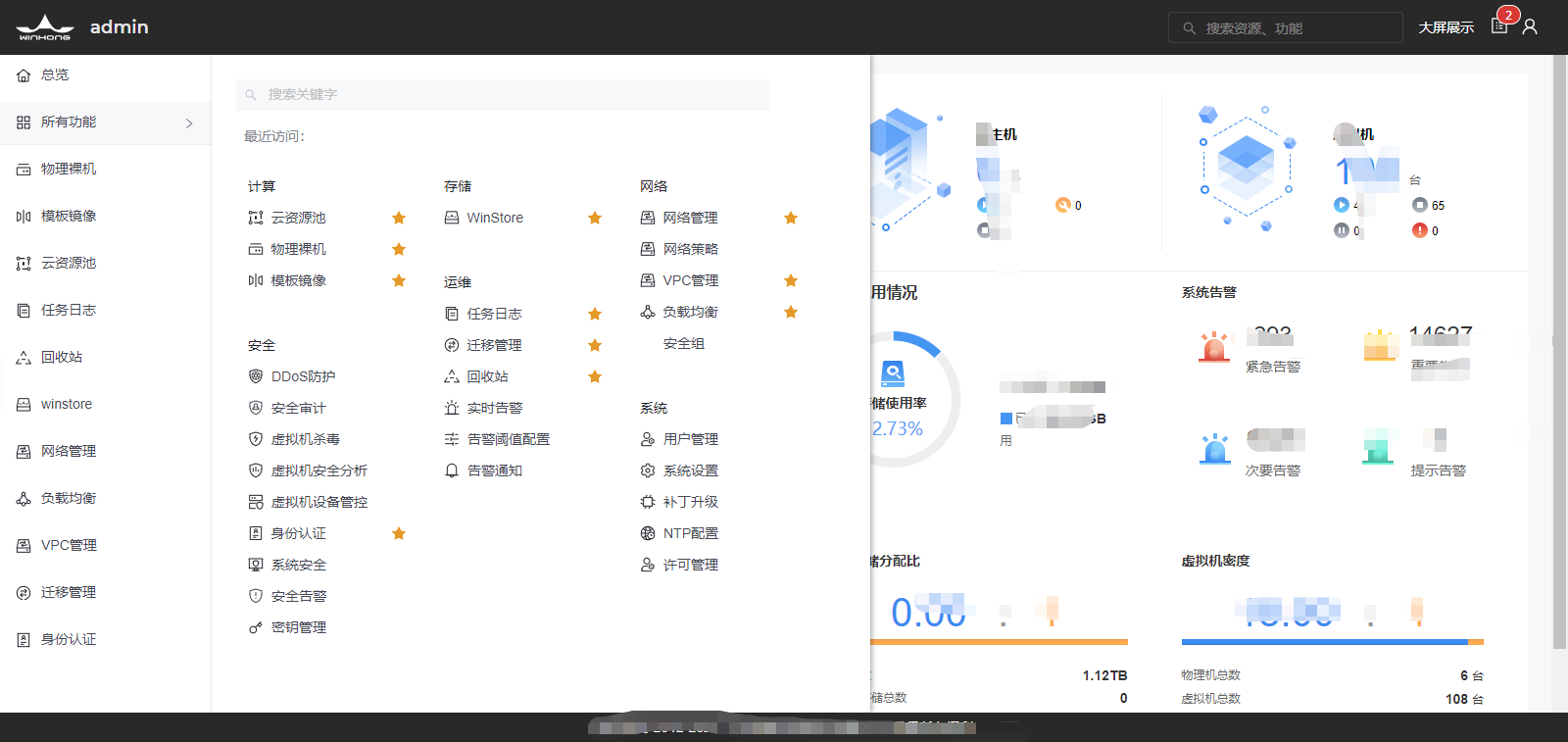Toggle the favorite star next to VPC管理
This screenshot has height=742, width=1568.
[791, 280]
